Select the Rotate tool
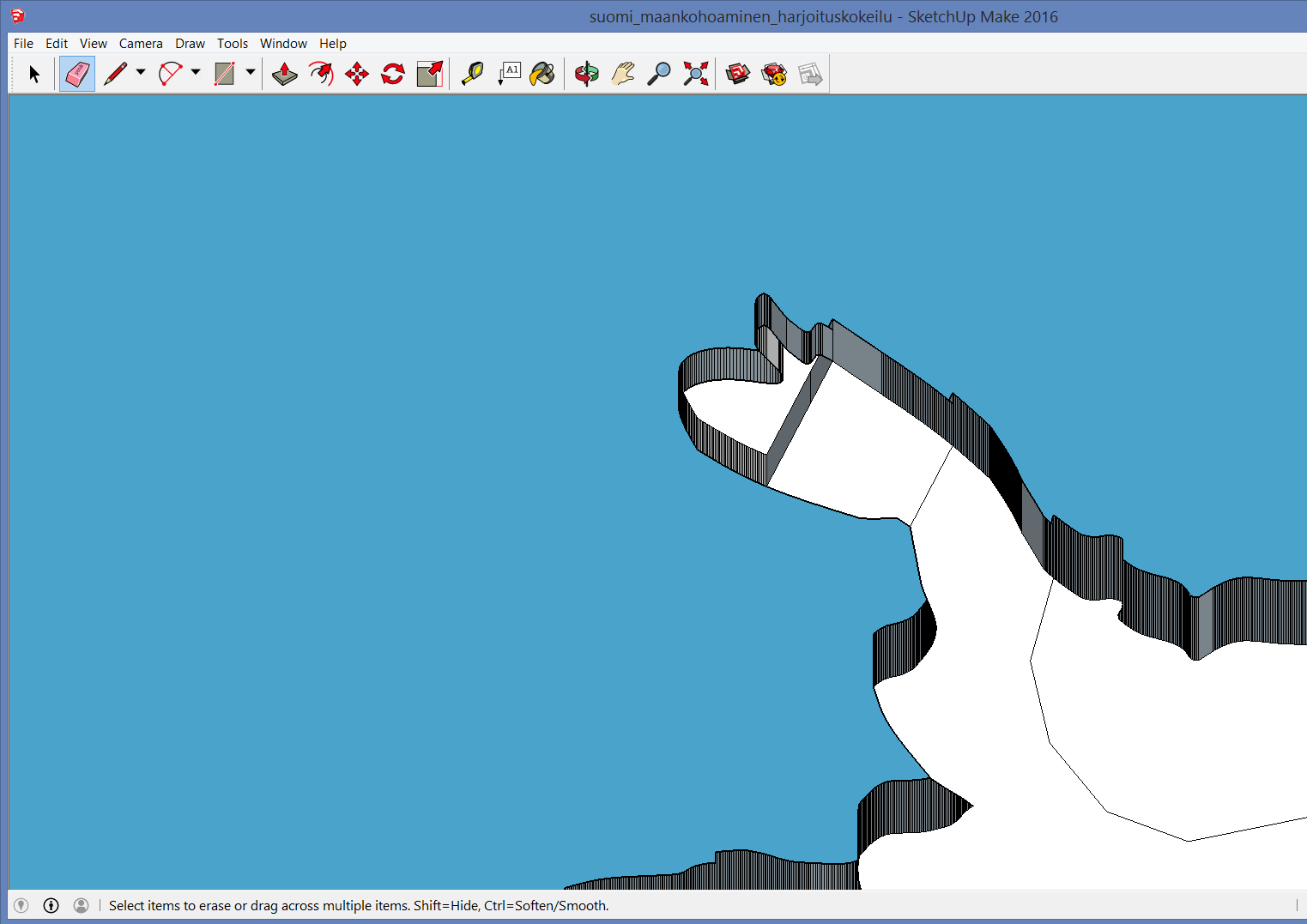Screen dimensions: 1307x924 click(x=393, y=75)
